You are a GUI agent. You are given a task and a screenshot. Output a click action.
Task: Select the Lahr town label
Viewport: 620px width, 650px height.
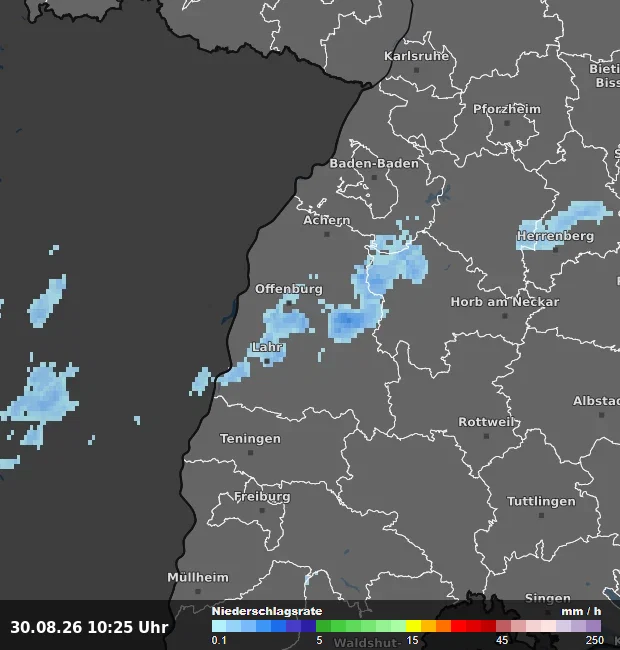pyautogui.click(x=267, y=347)
